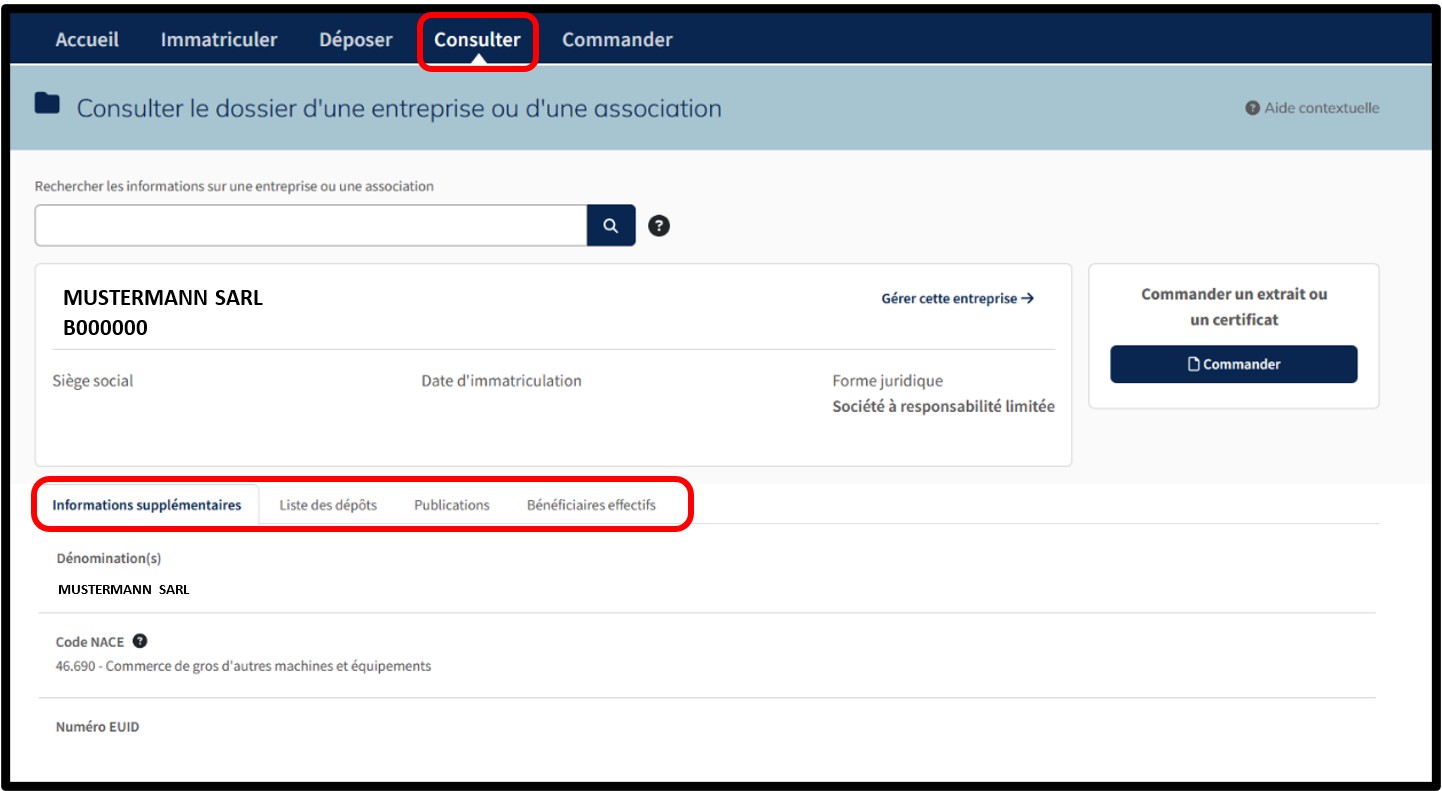The image size is (1442, 791).
Task: Open the Immatriculer menu item
Action: 219,40
